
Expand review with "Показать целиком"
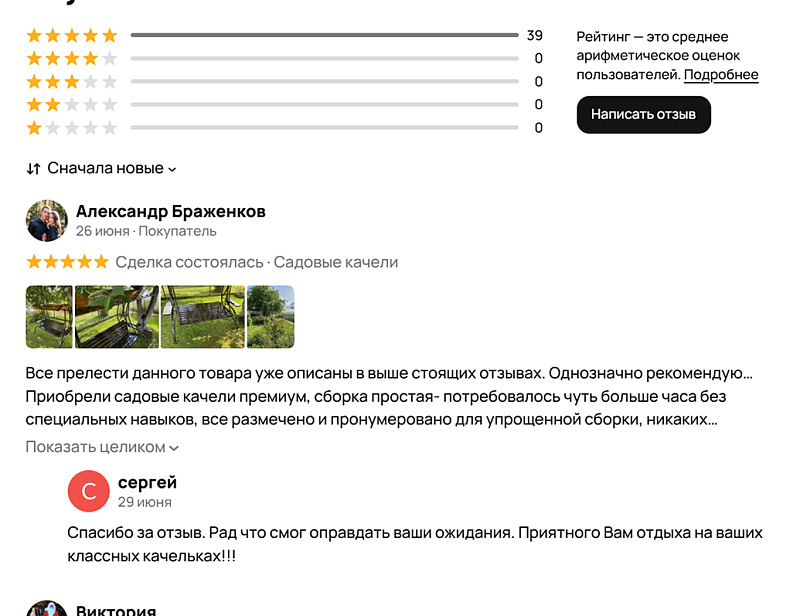click(102, 447)
